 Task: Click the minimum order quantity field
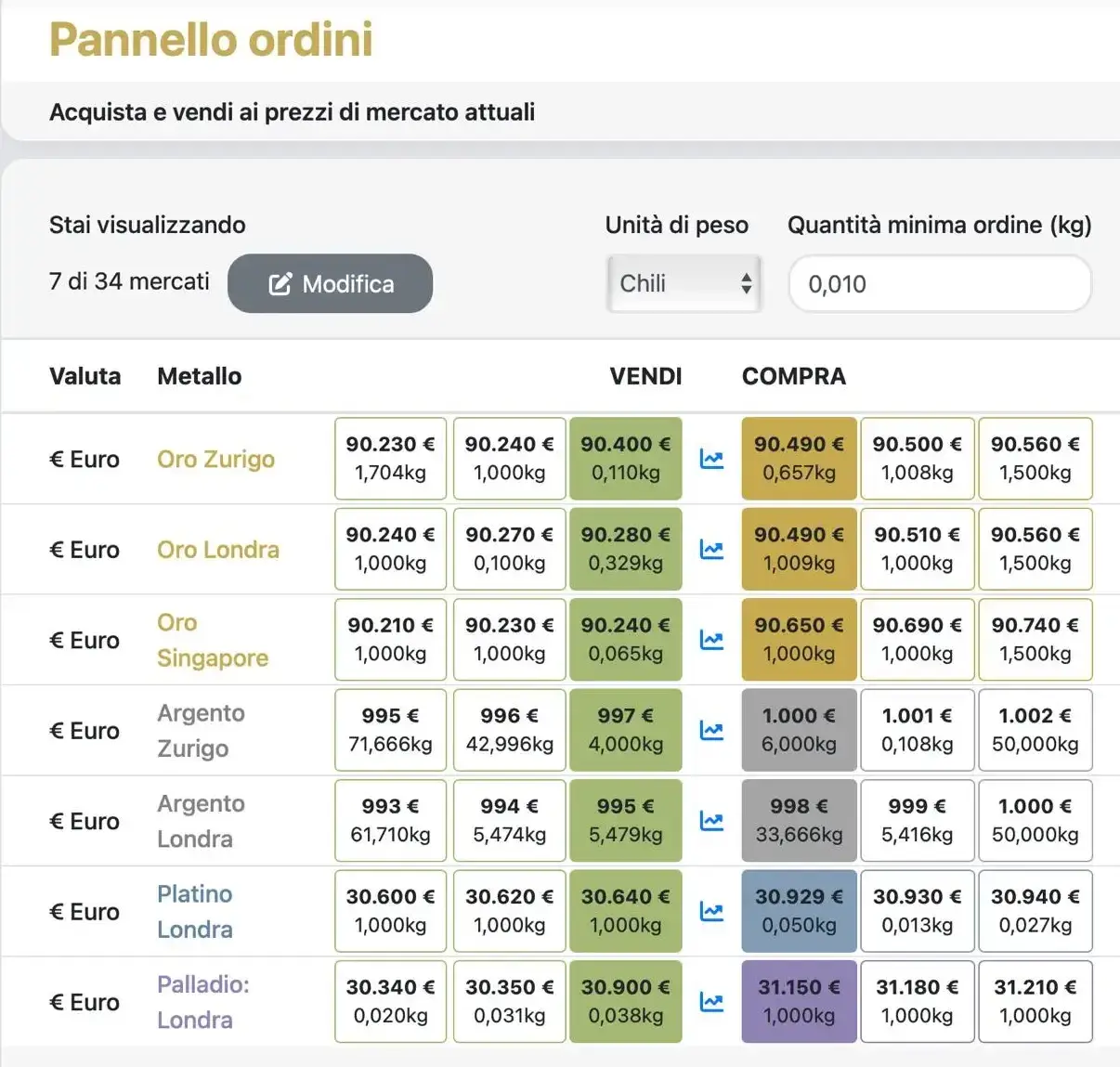(x=939, y=283)
